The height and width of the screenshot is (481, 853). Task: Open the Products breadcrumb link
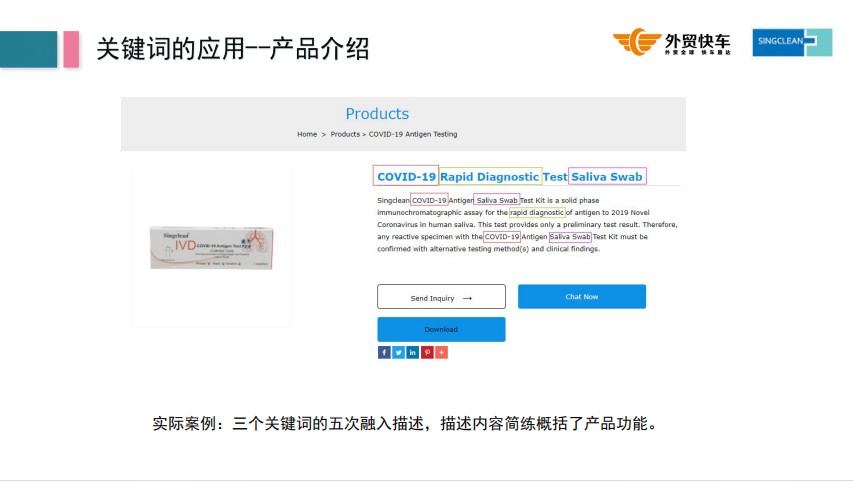[x=345, y=134]
